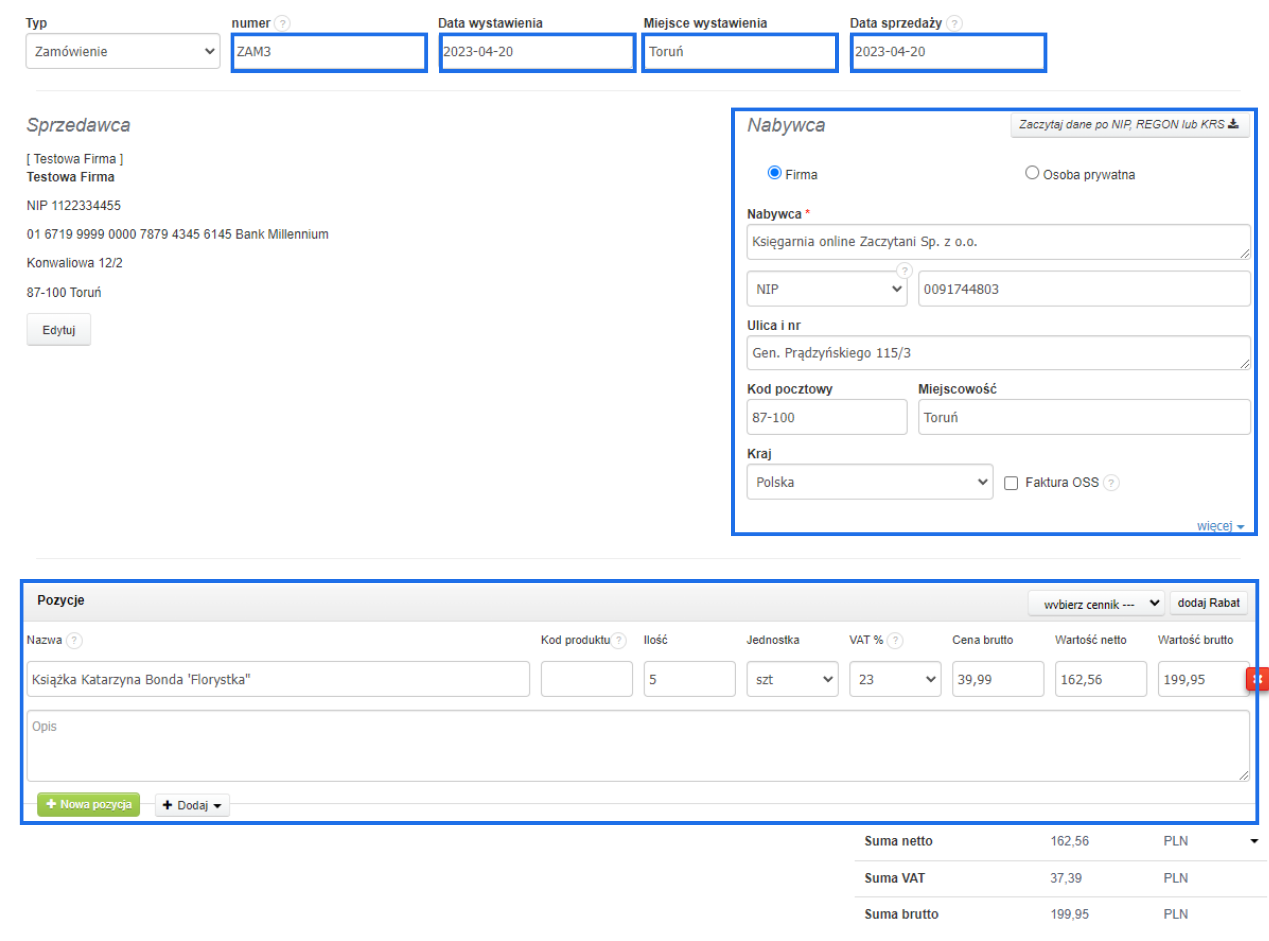Open the Kod produktu help icon
1269x941 pixels.
pyautogui.click(x=620, y=640)
